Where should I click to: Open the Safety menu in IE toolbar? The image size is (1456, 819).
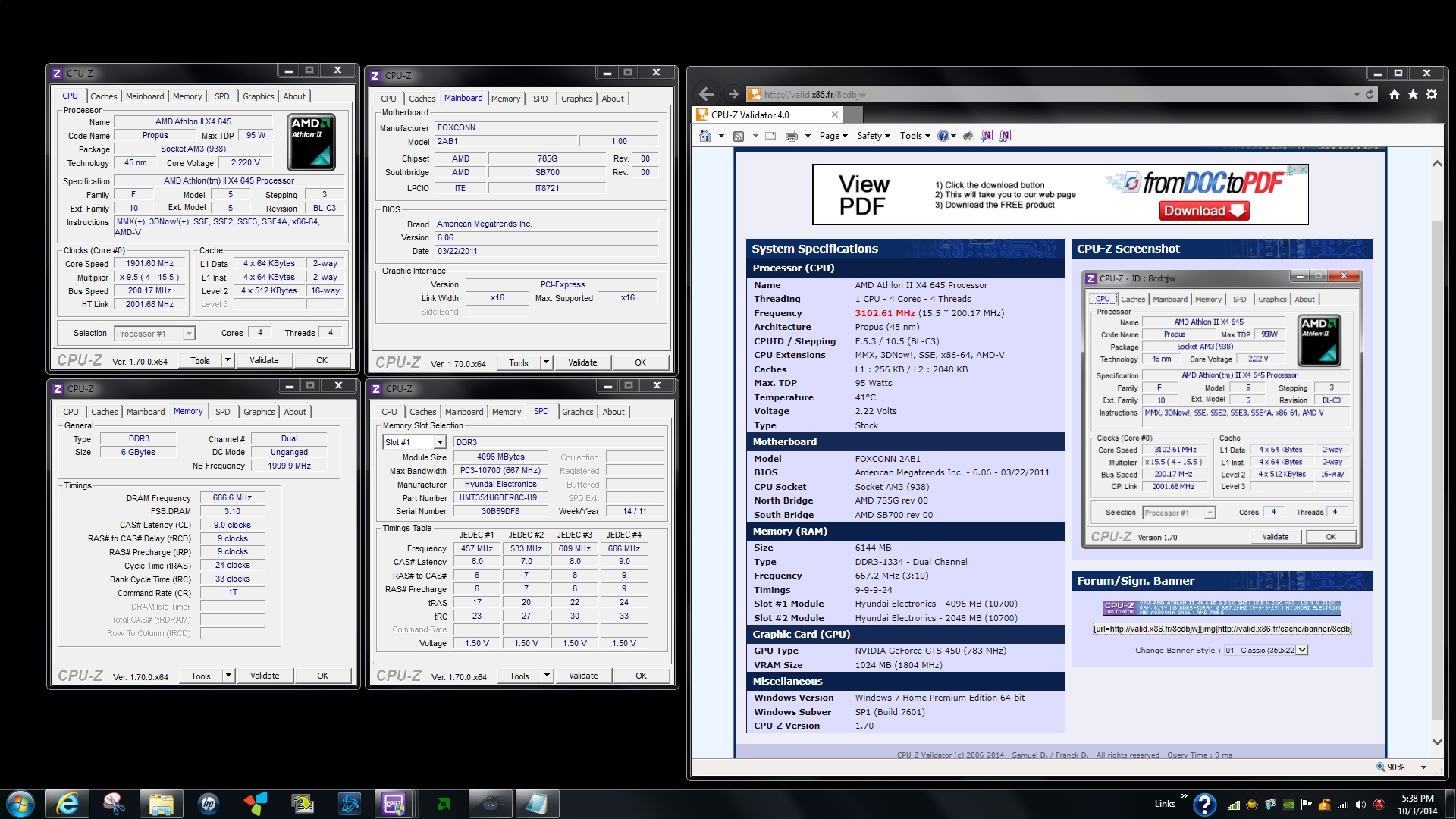tap(874, 136)
